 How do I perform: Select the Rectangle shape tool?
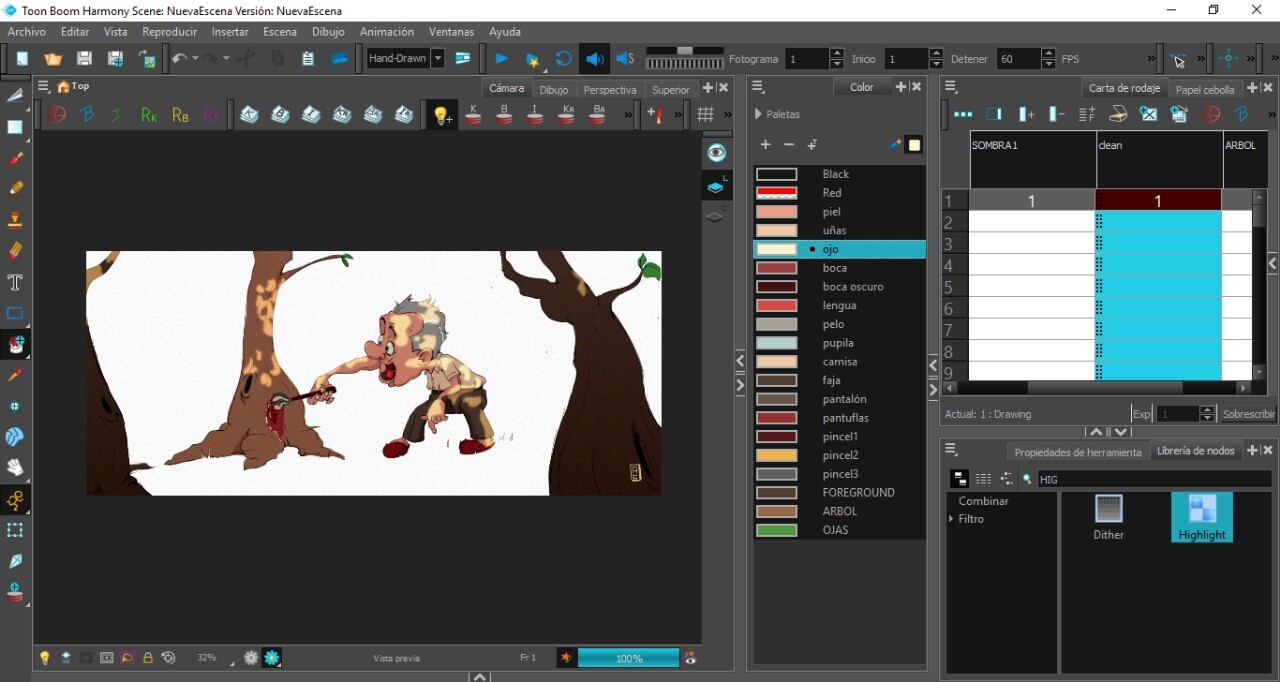tap(15, 313)
